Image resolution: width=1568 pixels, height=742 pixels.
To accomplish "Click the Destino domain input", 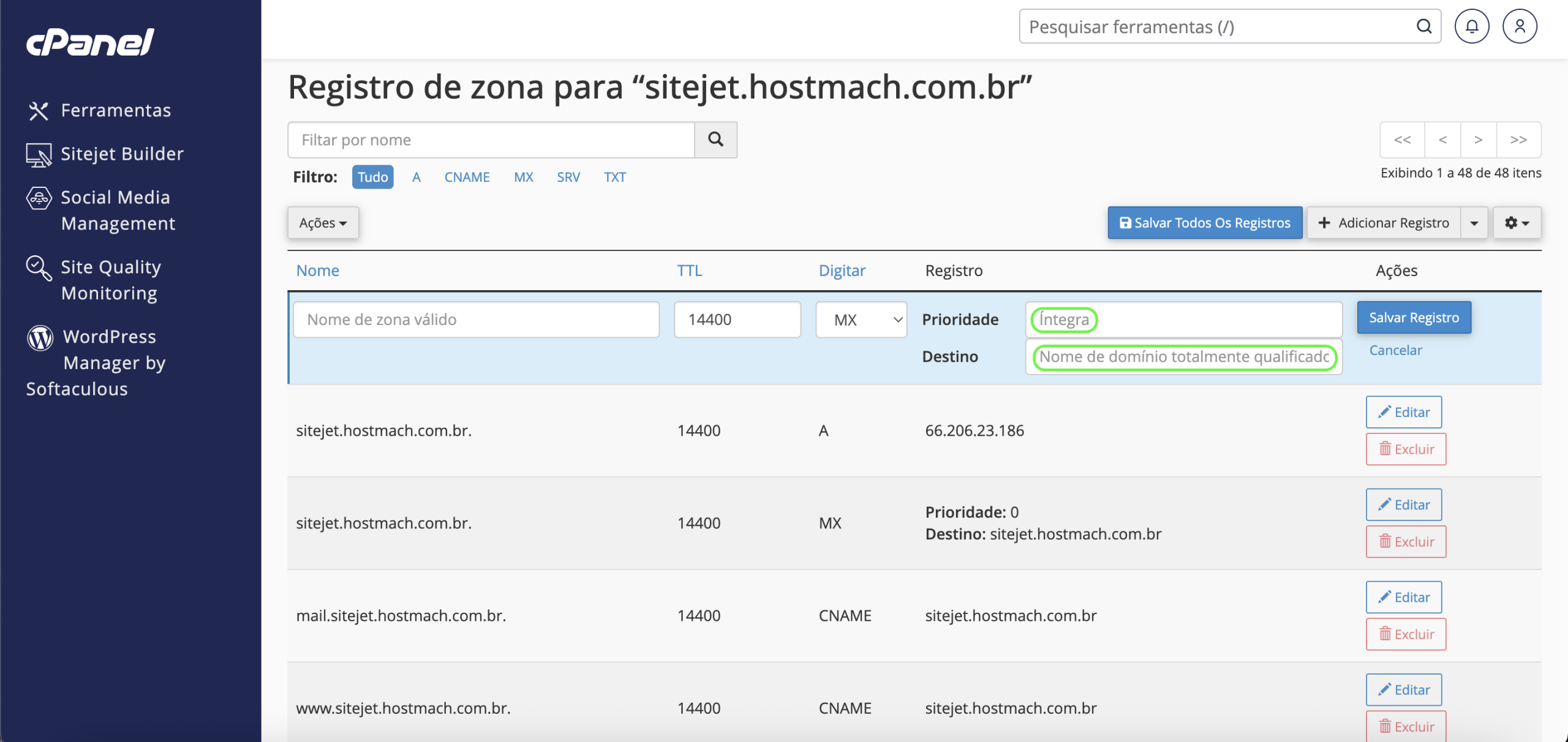I will (x=1183, y=357).
